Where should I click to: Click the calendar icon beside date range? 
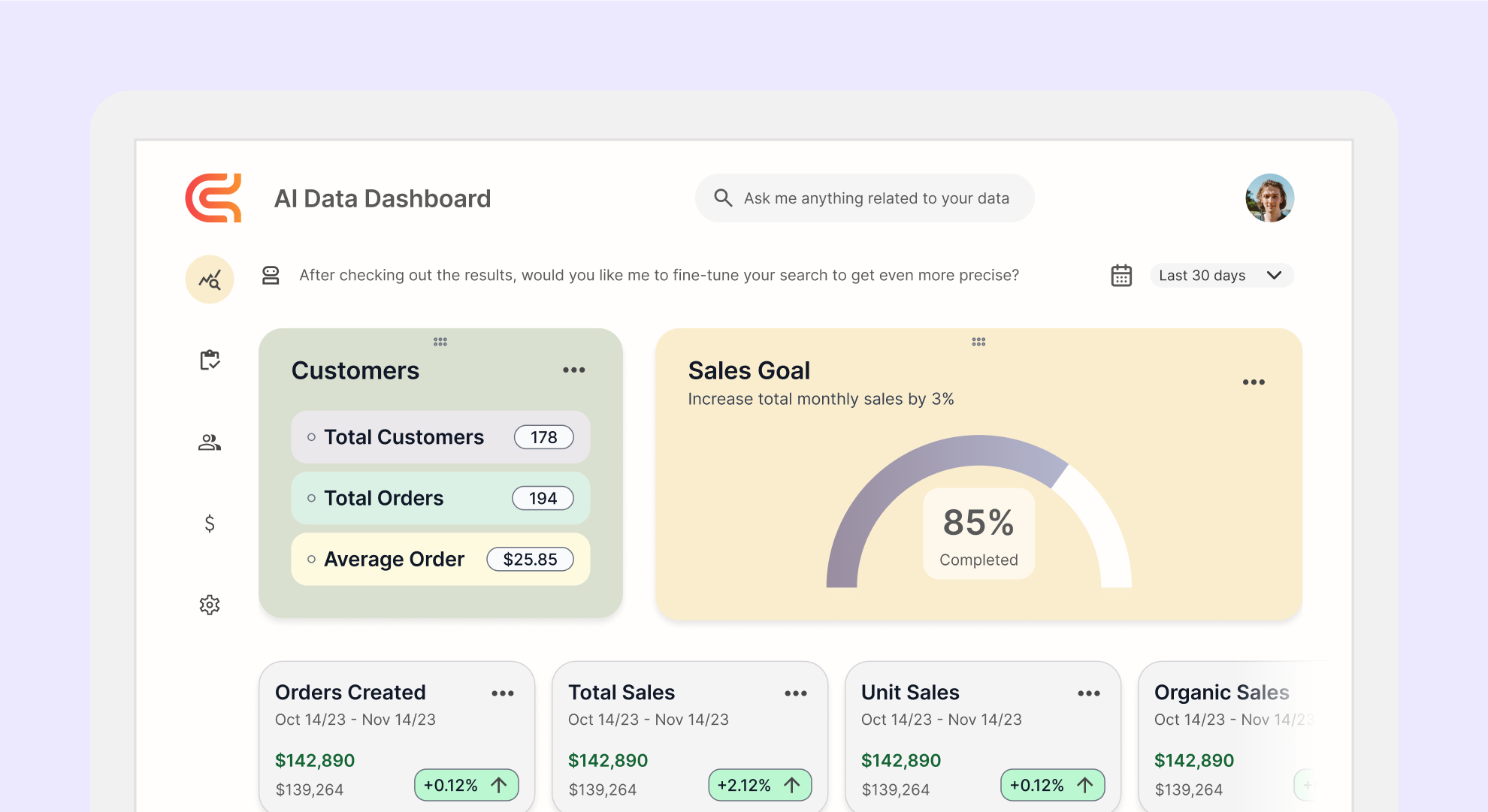(1121, 276)
